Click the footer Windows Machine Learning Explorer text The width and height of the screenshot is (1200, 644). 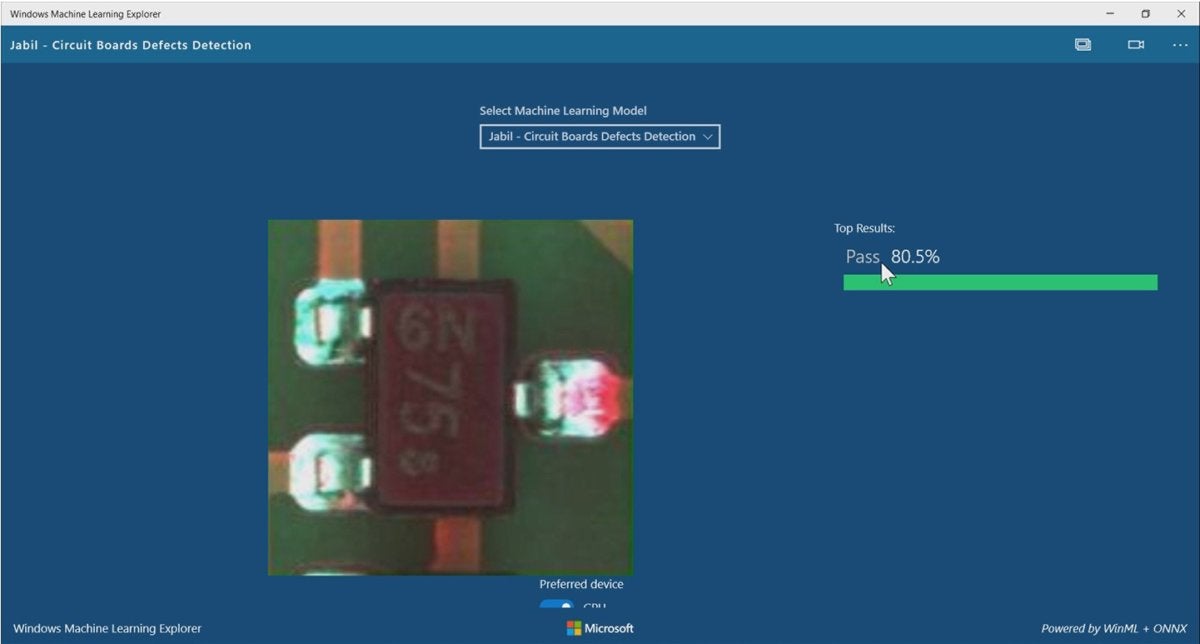coord(107,629)
